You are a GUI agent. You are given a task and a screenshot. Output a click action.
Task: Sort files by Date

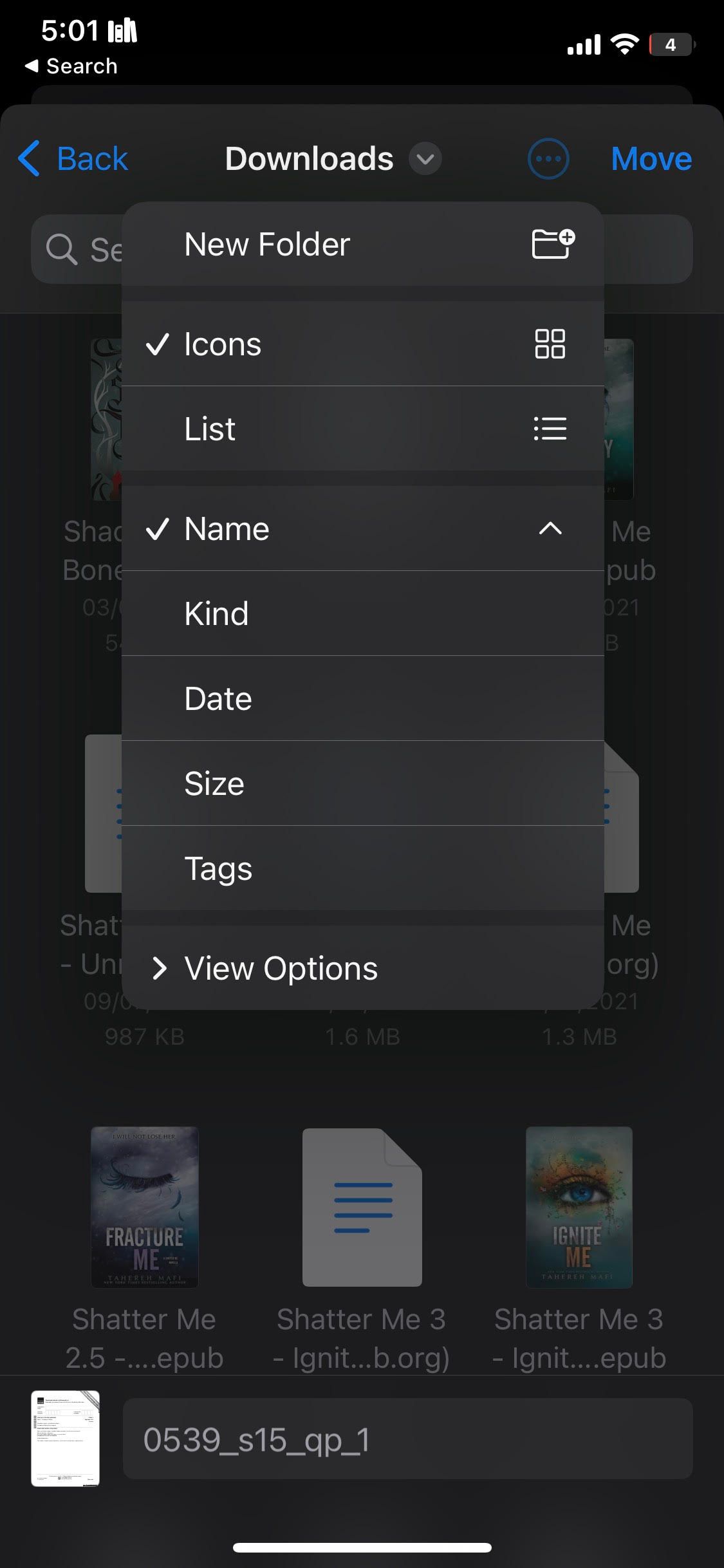click(x=218, y=698)
